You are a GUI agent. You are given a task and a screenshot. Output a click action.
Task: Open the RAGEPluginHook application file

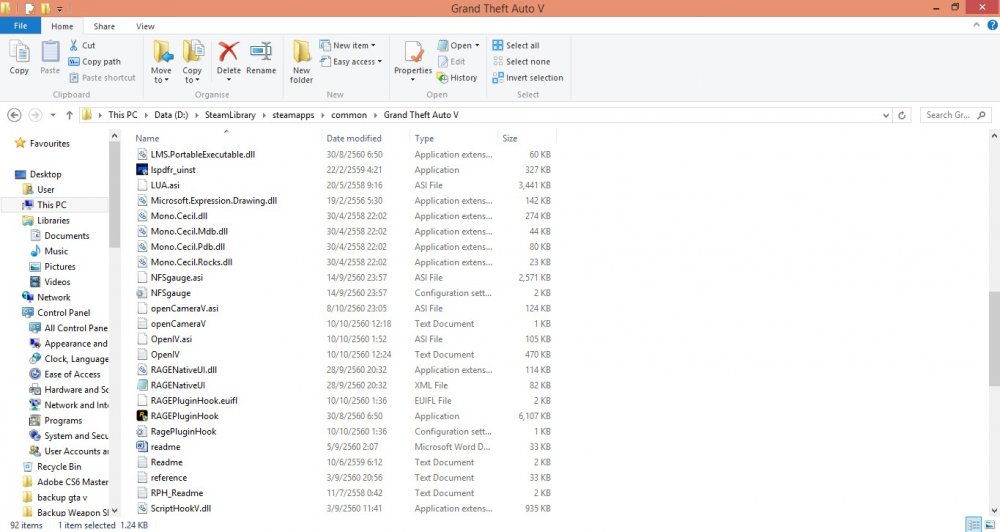pos(184,416)
